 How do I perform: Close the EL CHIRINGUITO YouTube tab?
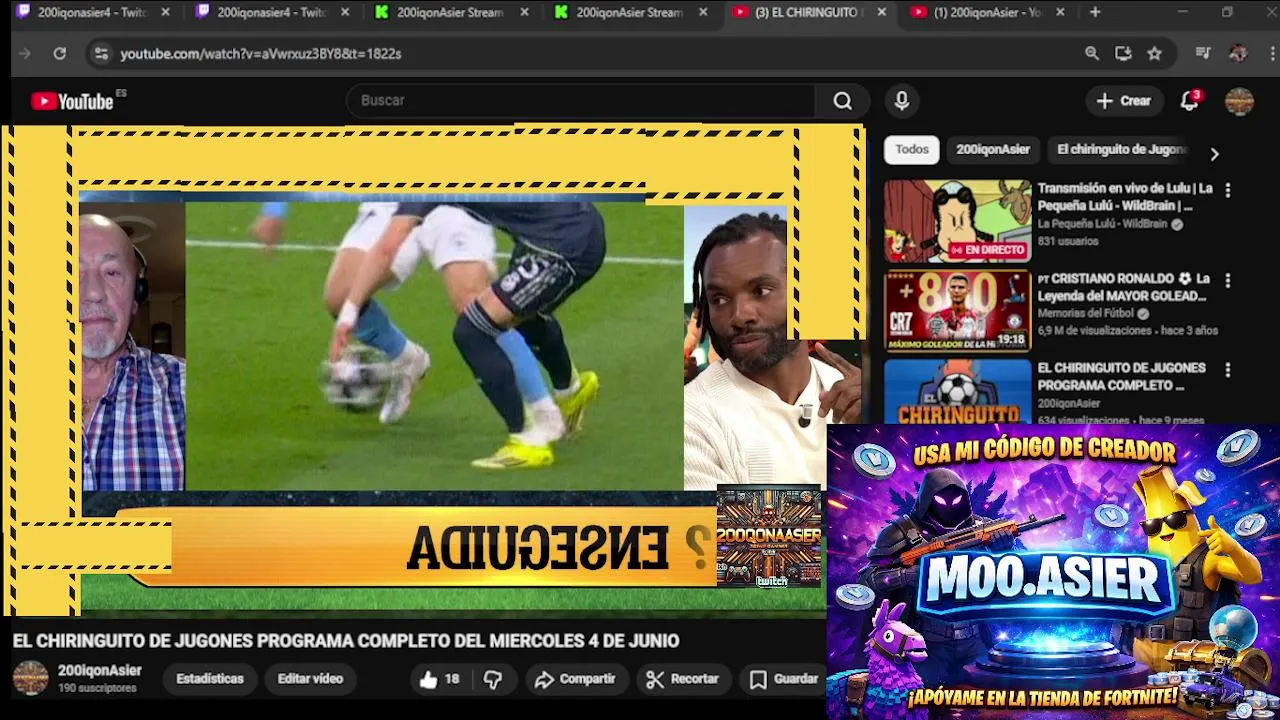coord(881,13)
